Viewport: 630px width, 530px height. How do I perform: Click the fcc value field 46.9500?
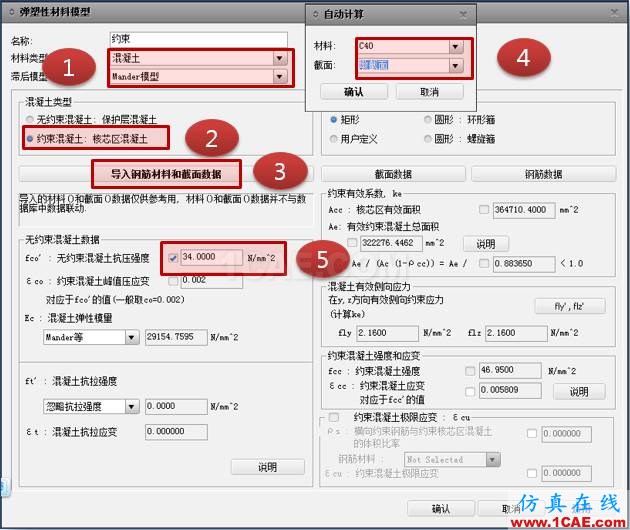(510, 370)
